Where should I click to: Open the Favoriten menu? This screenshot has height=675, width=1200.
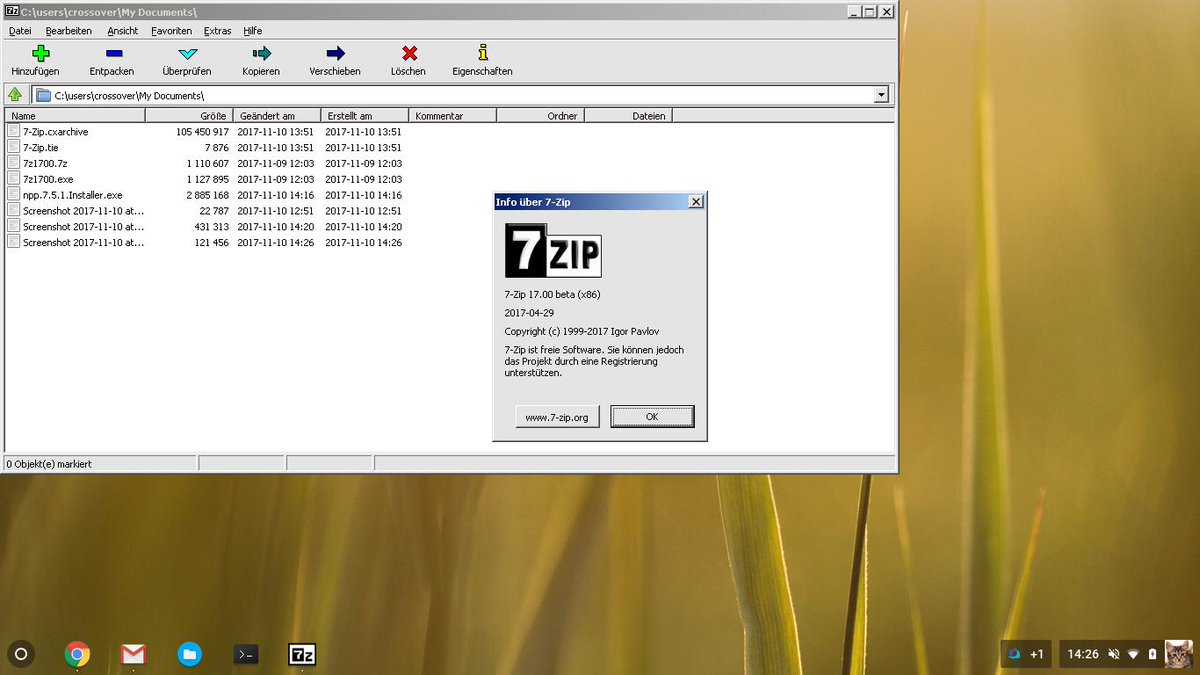171,31
